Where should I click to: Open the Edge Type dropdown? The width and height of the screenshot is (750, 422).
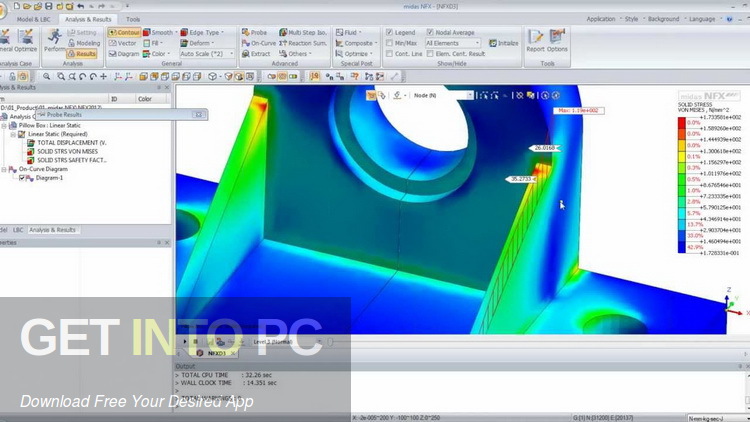click(x=202, y=33)
